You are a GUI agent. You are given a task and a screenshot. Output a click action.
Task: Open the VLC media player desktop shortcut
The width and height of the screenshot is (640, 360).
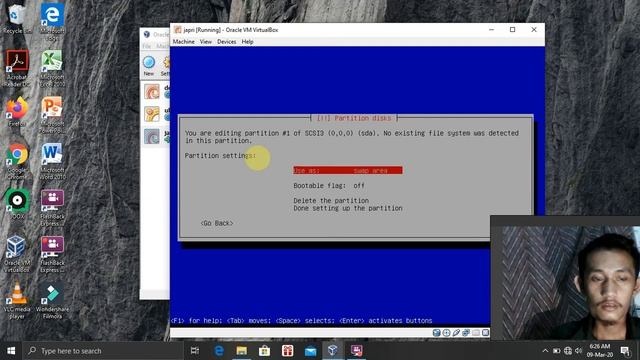[x=17, y=300]
